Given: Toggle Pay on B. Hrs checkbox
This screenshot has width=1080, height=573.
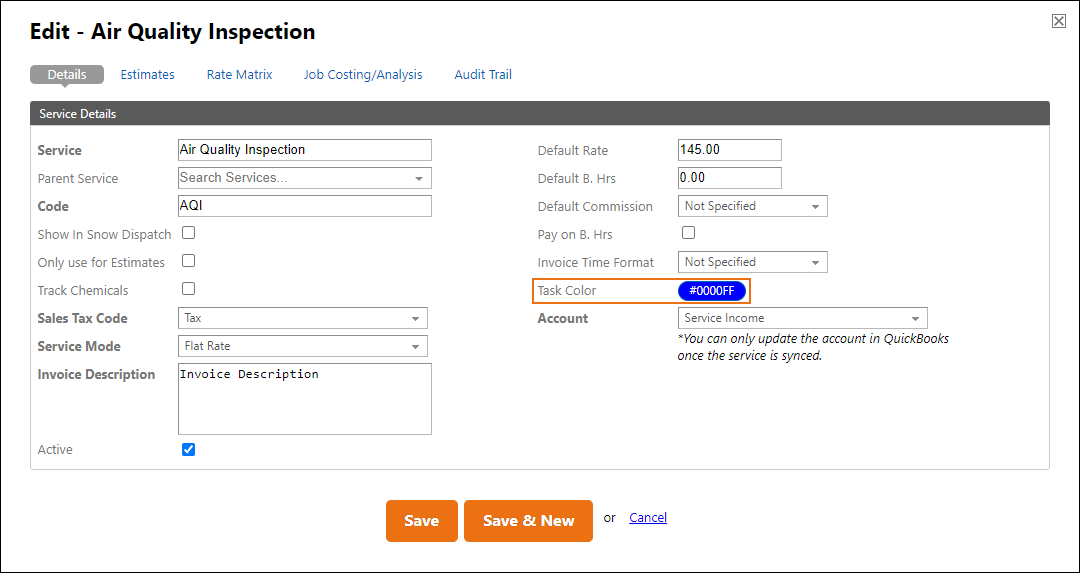Looking at the screenshot, I should 688,233.
